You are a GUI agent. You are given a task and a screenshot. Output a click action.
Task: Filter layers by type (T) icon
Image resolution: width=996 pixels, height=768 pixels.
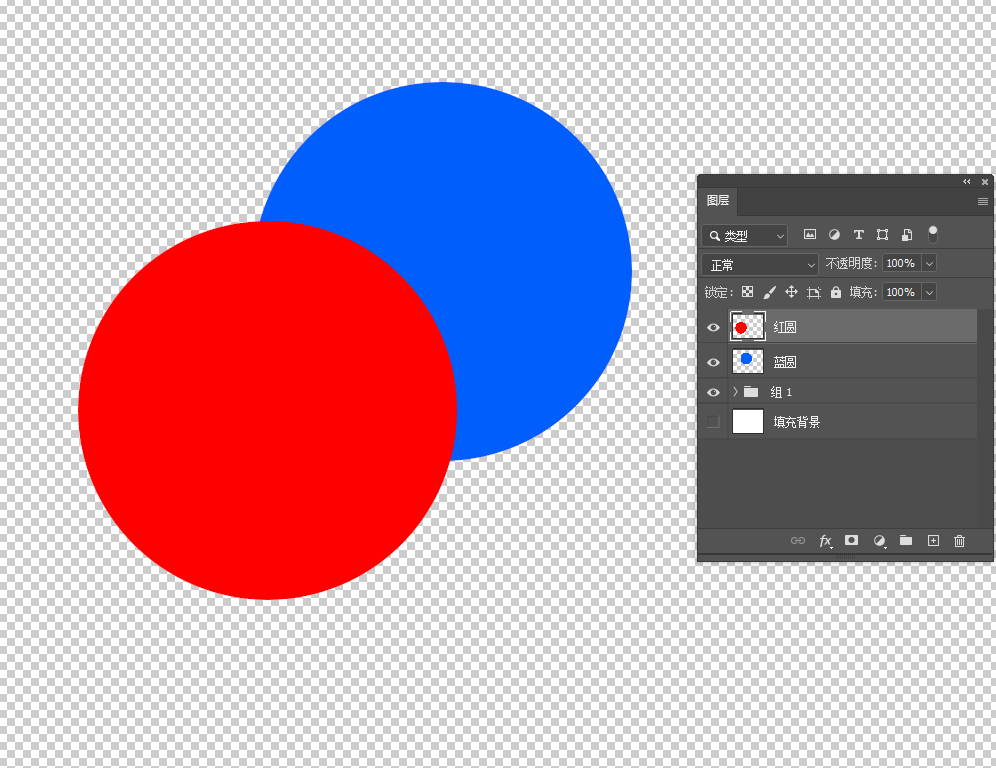coord(858,234)
